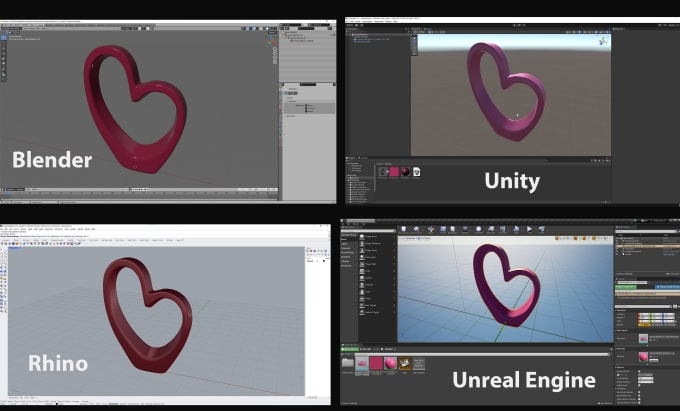Select the Cursor tool in Blender toolbar
Screen dimensions: 680x411
pyautogui.click(x=3, y=43)
